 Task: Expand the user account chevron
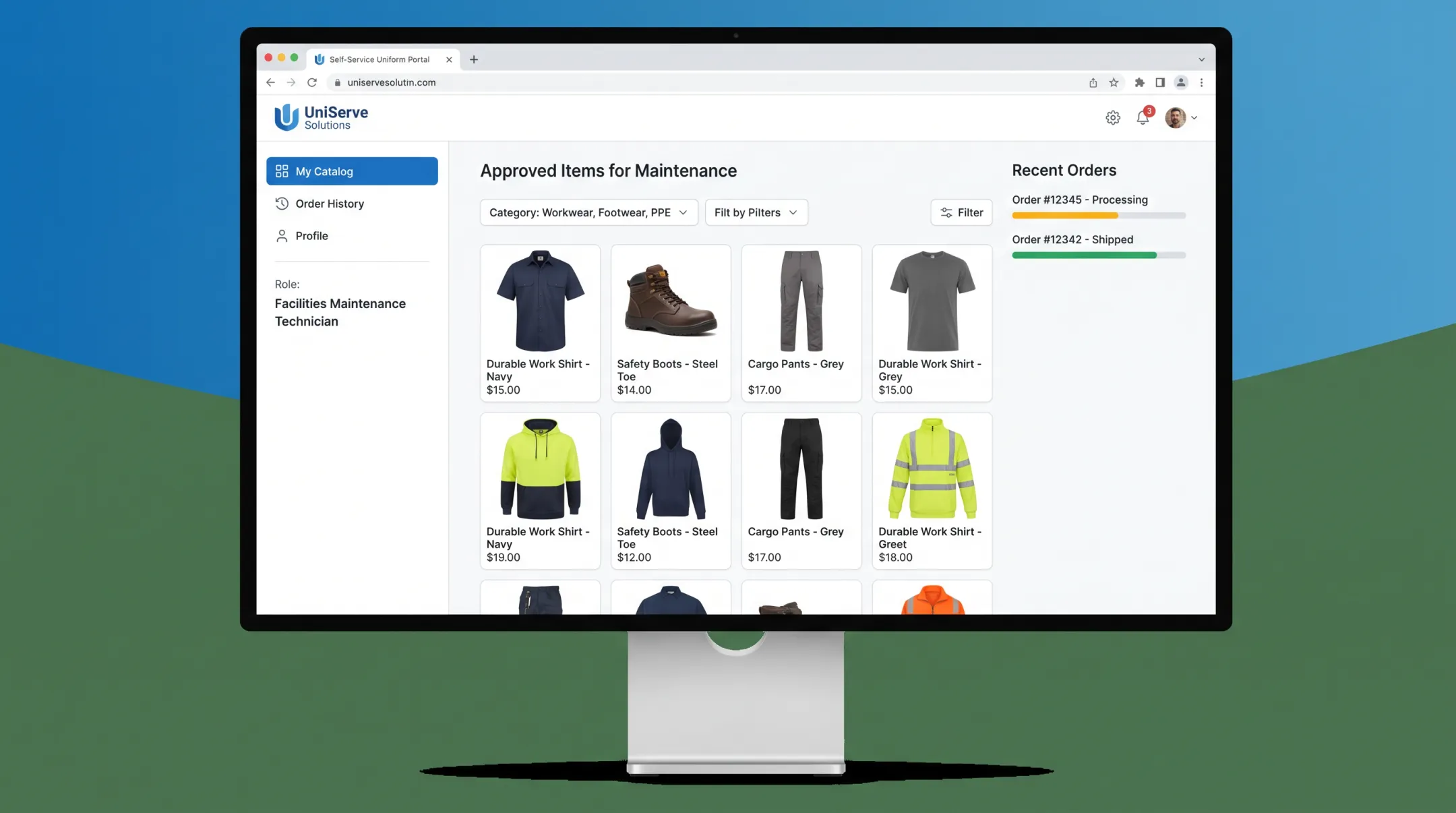tap(1194, 117)
